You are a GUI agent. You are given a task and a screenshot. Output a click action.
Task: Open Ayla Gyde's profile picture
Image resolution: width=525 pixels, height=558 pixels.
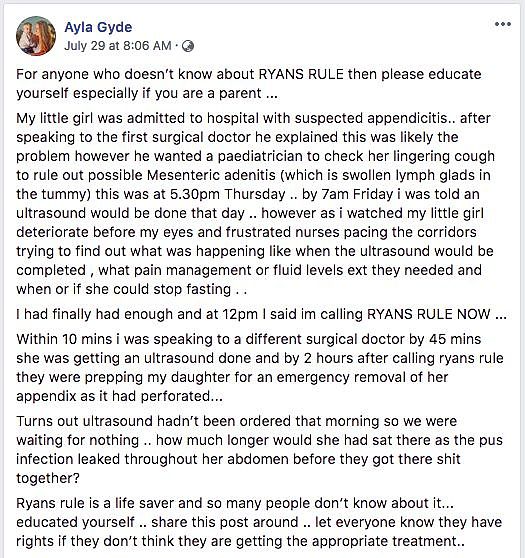pos(36,36)
